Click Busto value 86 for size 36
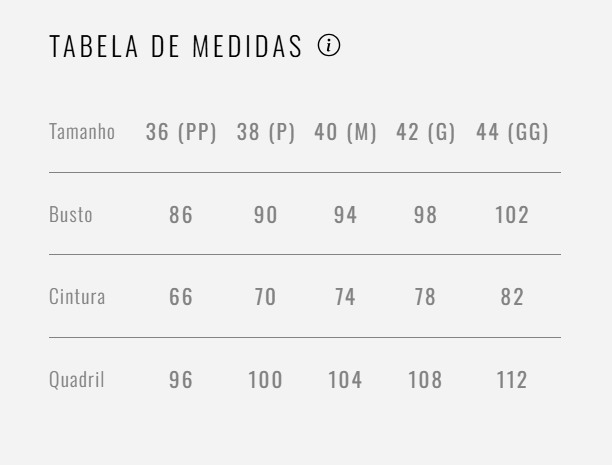The image size is (612, 465). 181,215
